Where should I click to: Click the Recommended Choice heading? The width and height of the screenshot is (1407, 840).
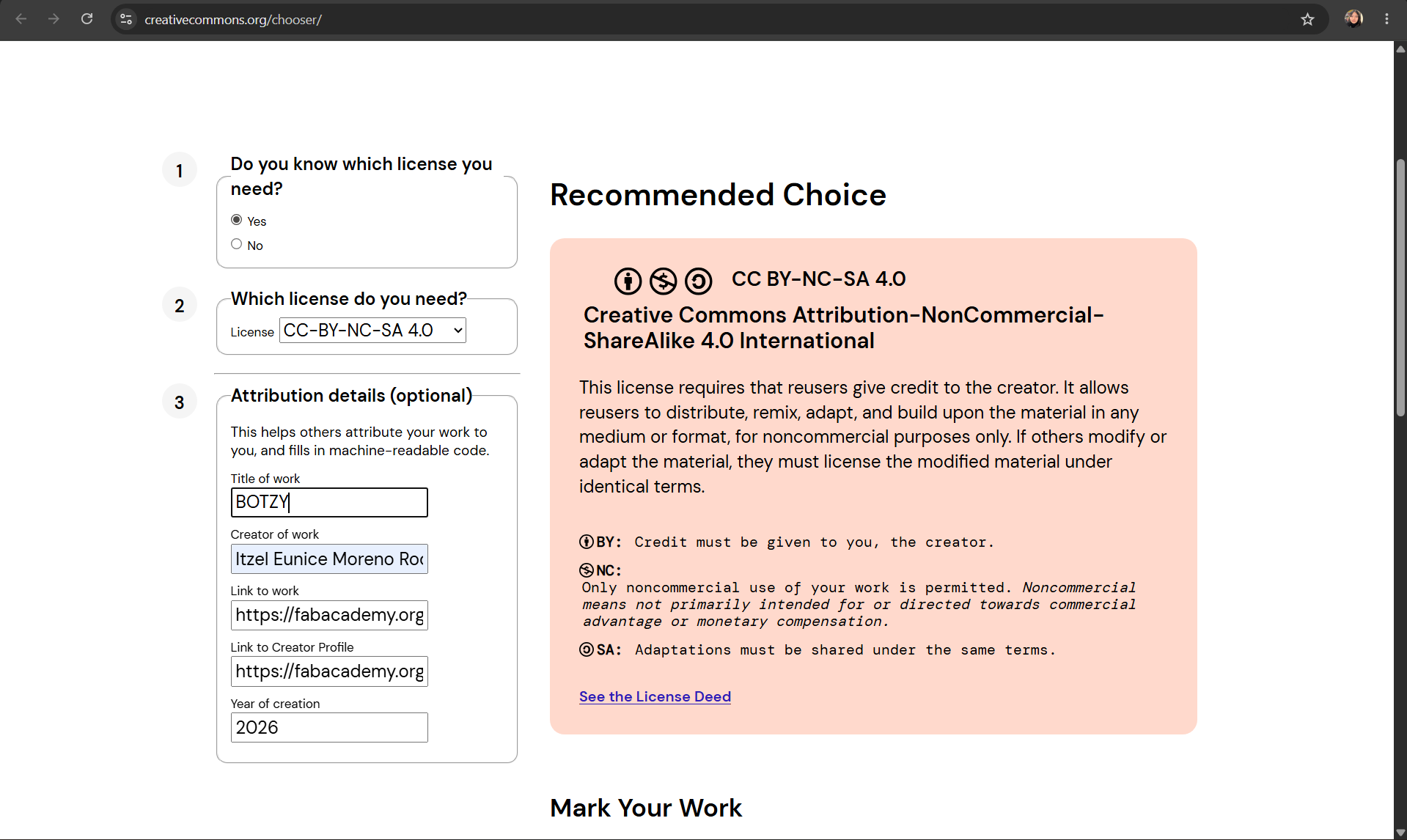pyautogui.click(x=718, y=195)
